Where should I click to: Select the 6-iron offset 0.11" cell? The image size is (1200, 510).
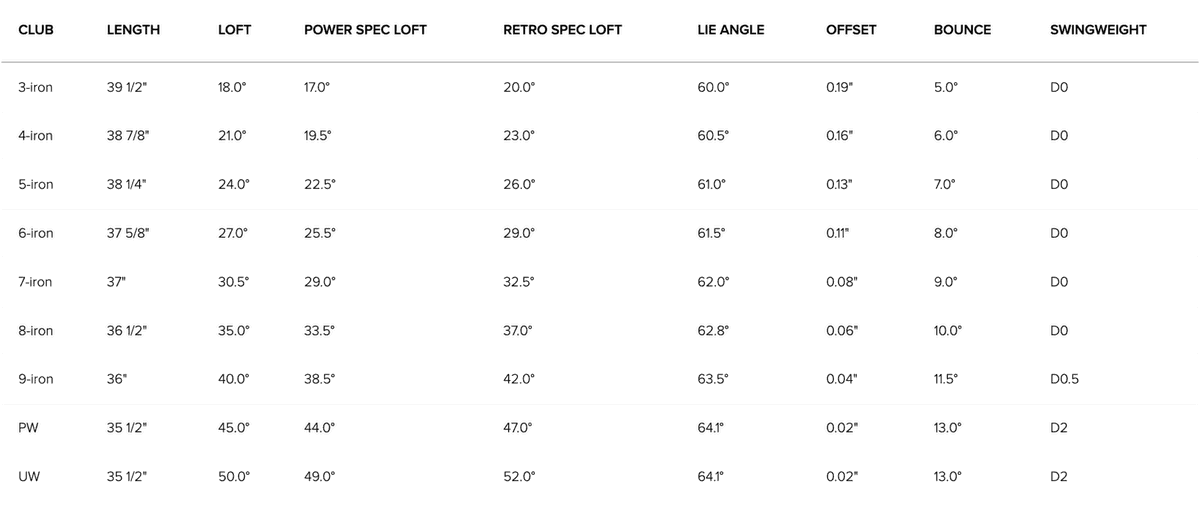coord(840,233)
